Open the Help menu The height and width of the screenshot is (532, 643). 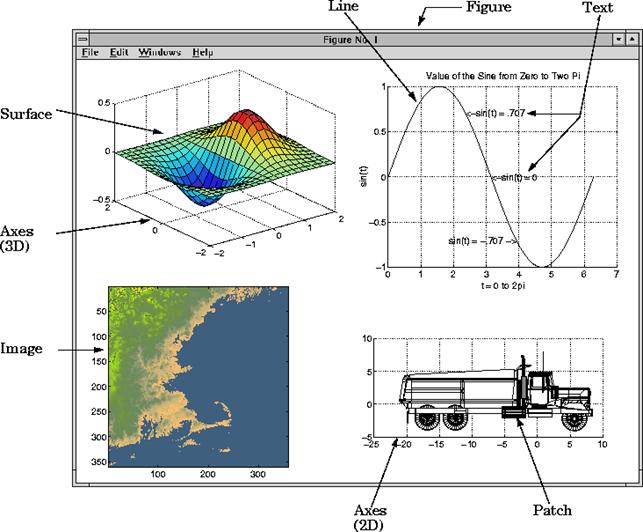tap(202, 52)
